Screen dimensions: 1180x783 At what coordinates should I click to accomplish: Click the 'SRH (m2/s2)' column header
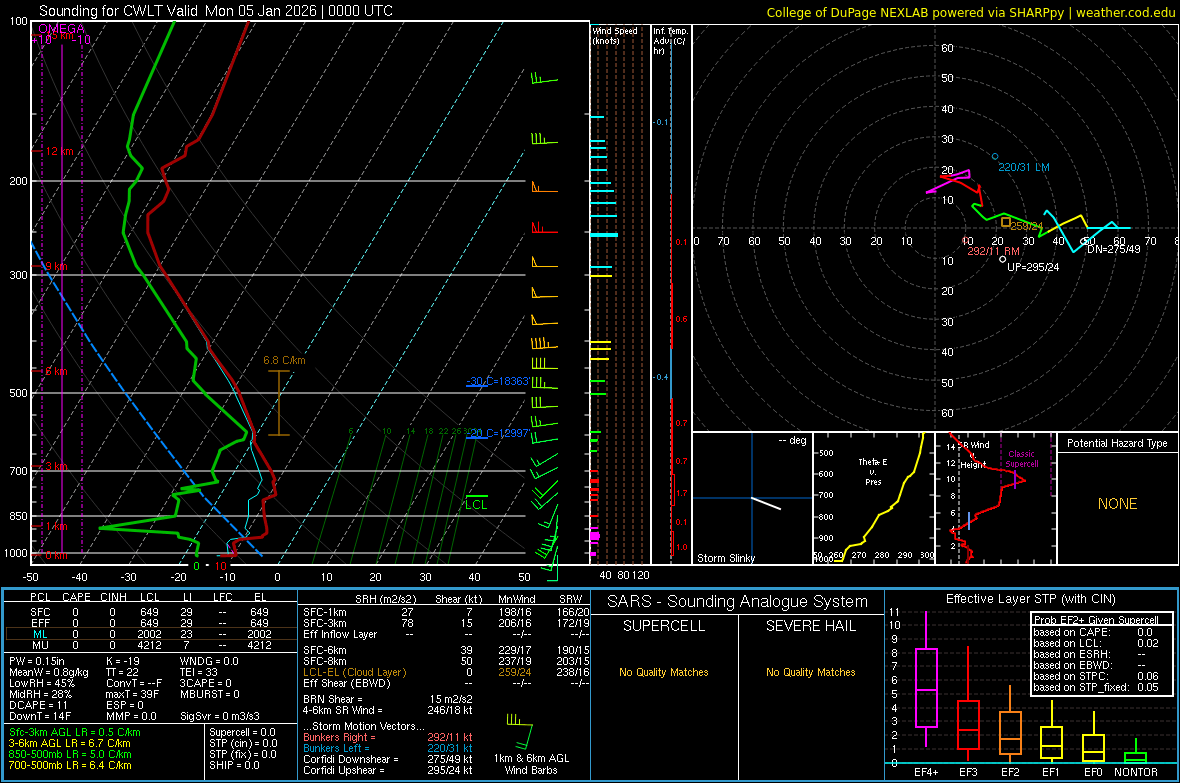coord(385,599)
